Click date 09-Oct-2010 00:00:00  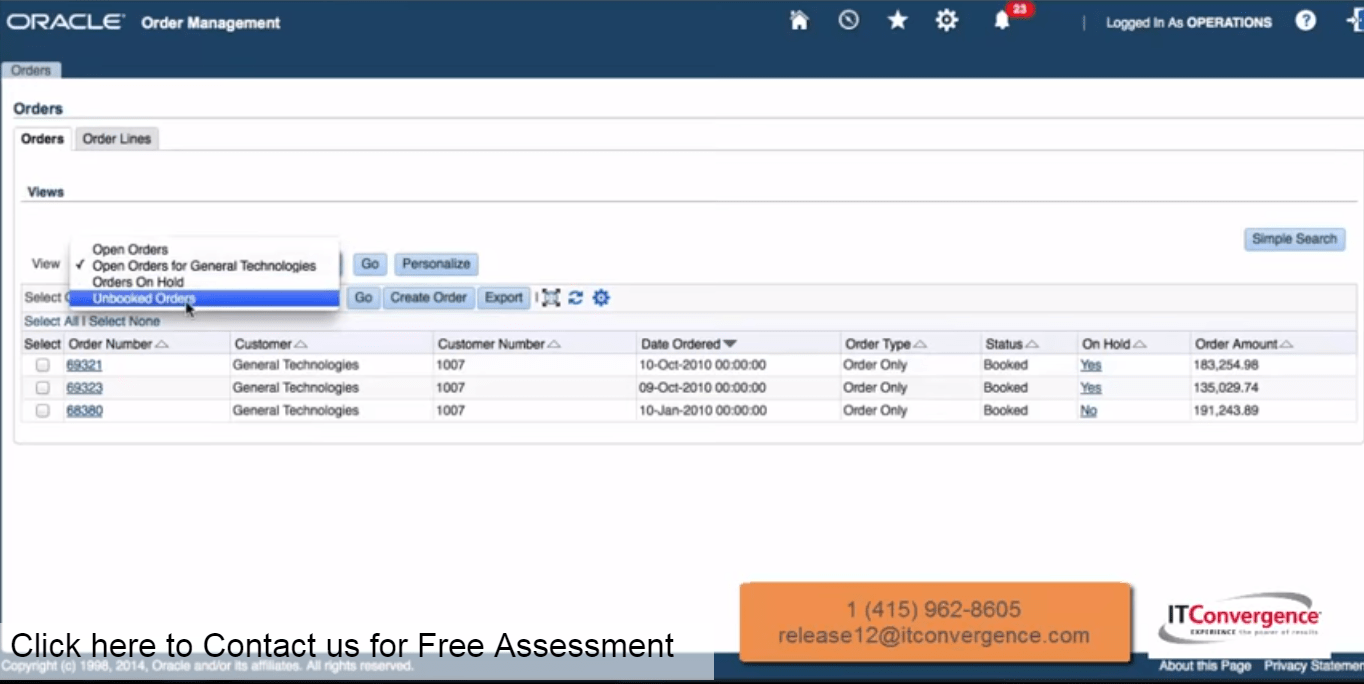point(703,388)
